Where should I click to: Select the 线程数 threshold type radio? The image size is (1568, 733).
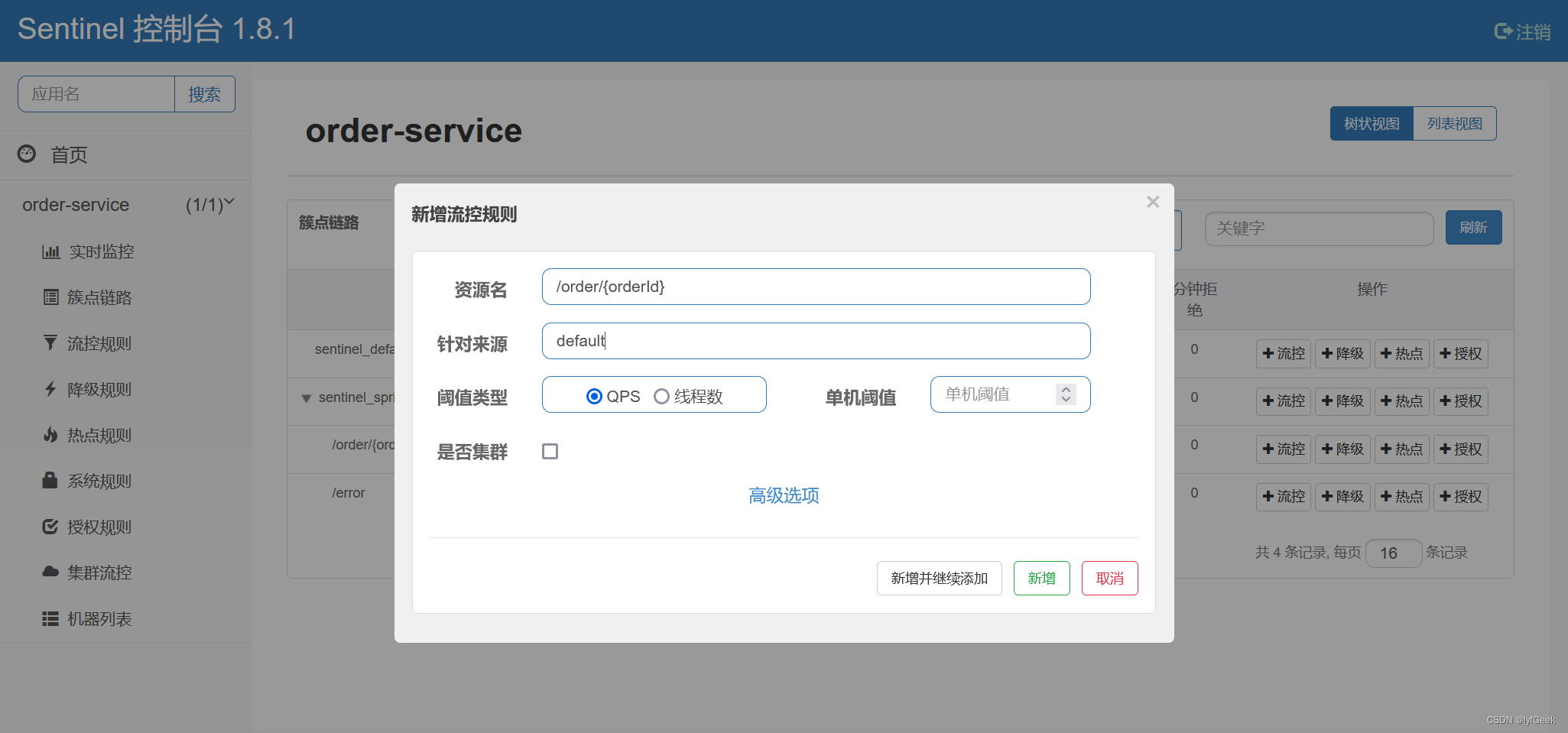(x=661, y=396)
